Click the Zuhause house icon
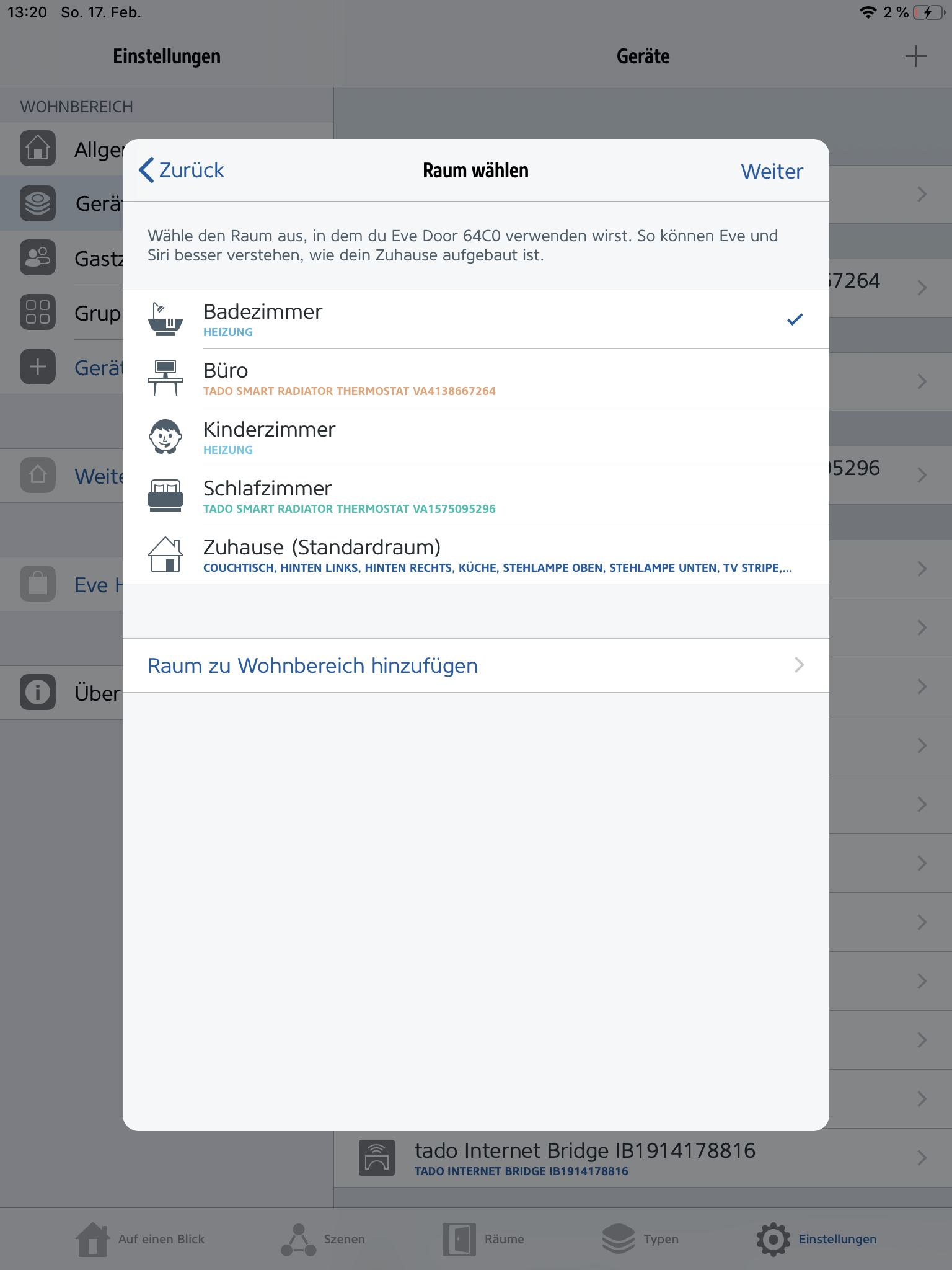952x1270 pixels. [x=165, y=554]
